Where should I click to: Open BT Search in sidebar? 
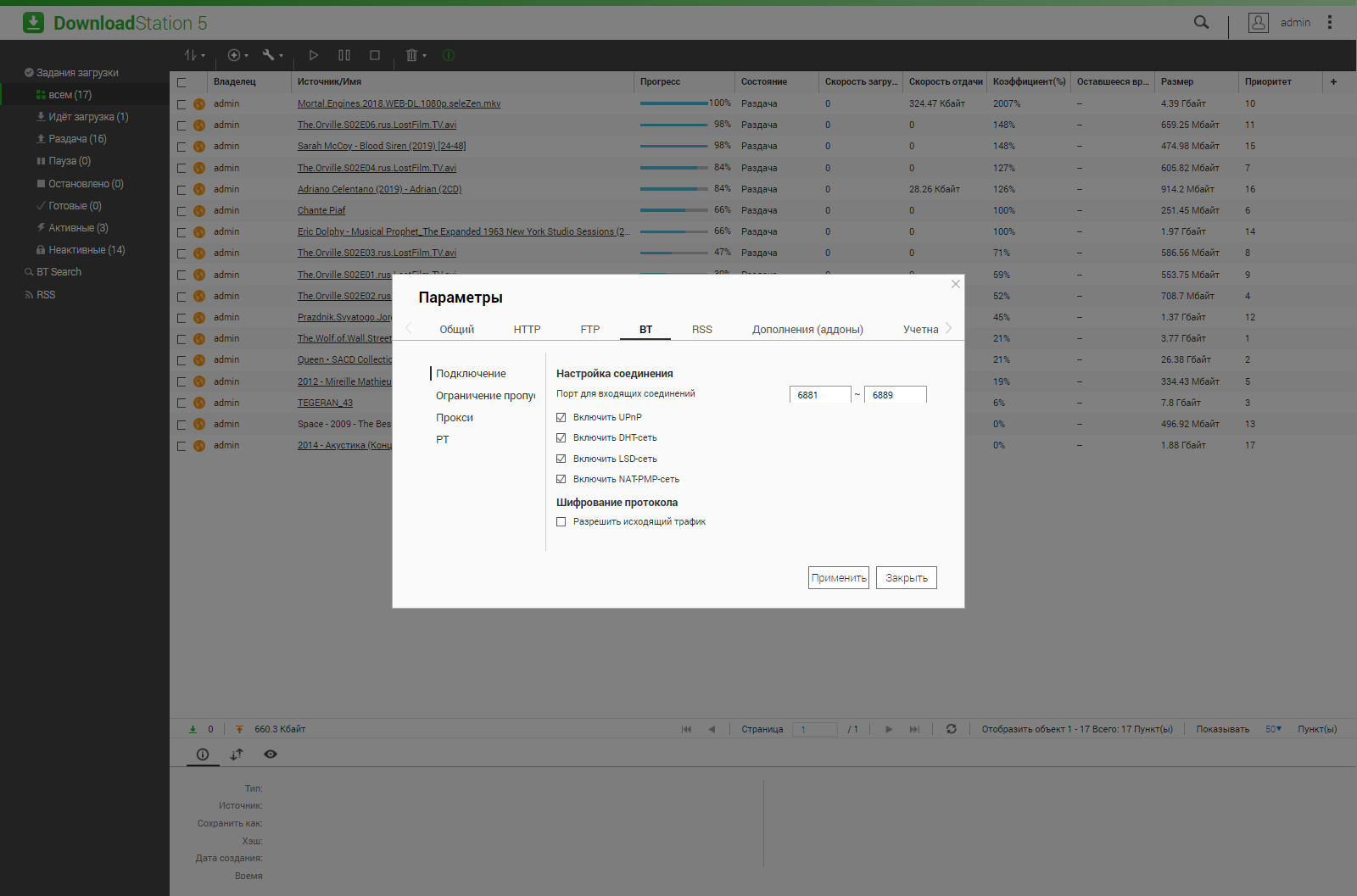[x=53, y=272]
